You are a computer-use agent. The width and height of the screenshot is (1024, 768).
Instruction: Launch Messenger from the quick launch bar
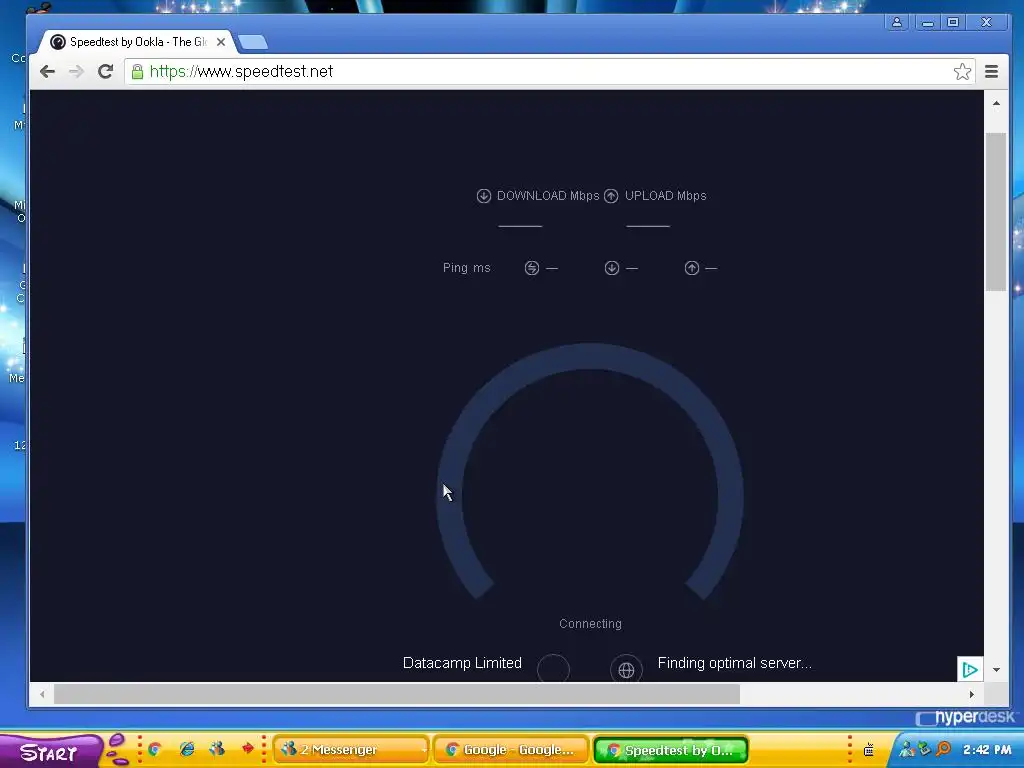click(217, 749)
